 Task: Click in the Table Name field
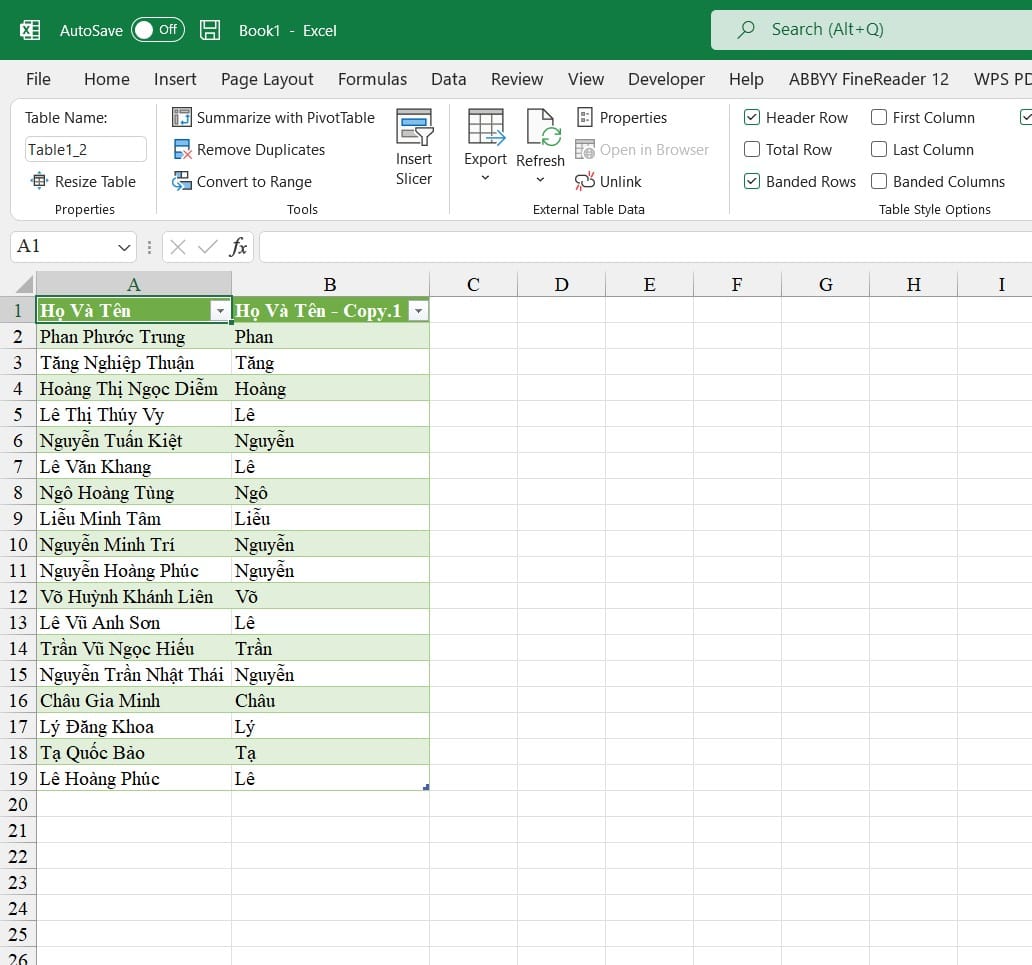(x=86, y=150)
